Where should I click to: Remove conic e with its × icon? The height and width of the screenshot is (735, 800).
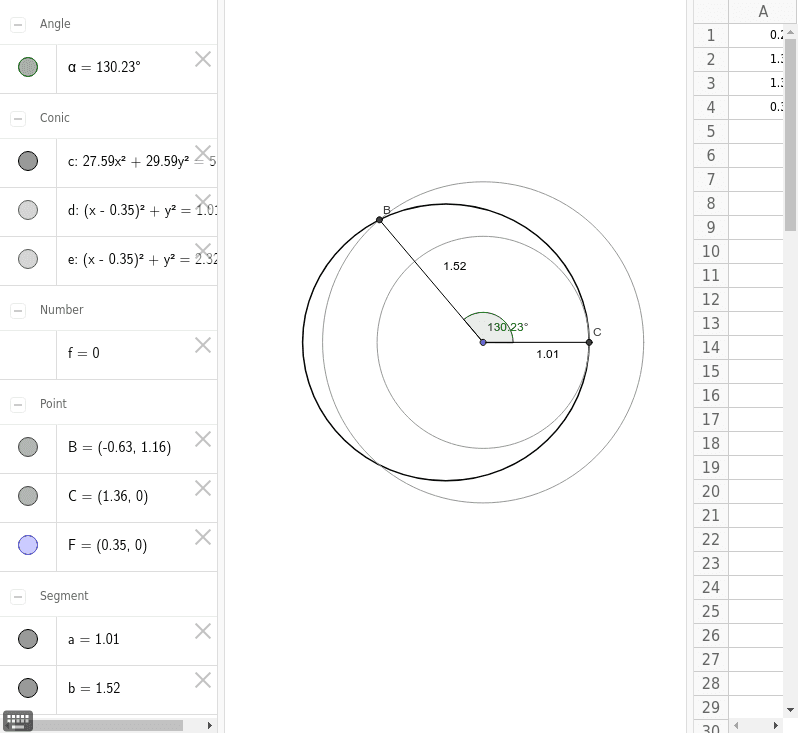click(x=203, y=252)
